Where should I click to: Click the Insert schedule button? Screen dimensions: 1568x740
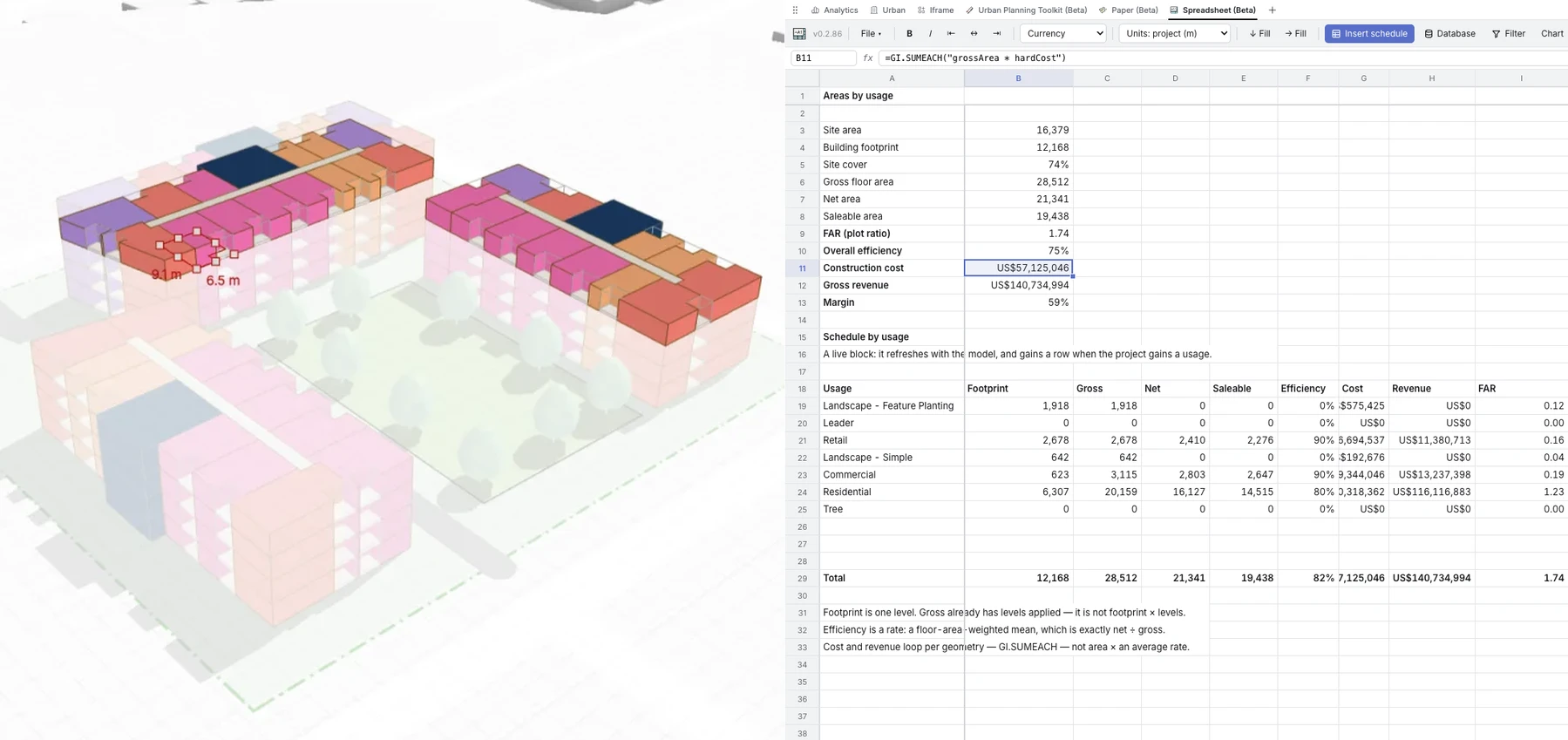click(x=1369, y=34)
